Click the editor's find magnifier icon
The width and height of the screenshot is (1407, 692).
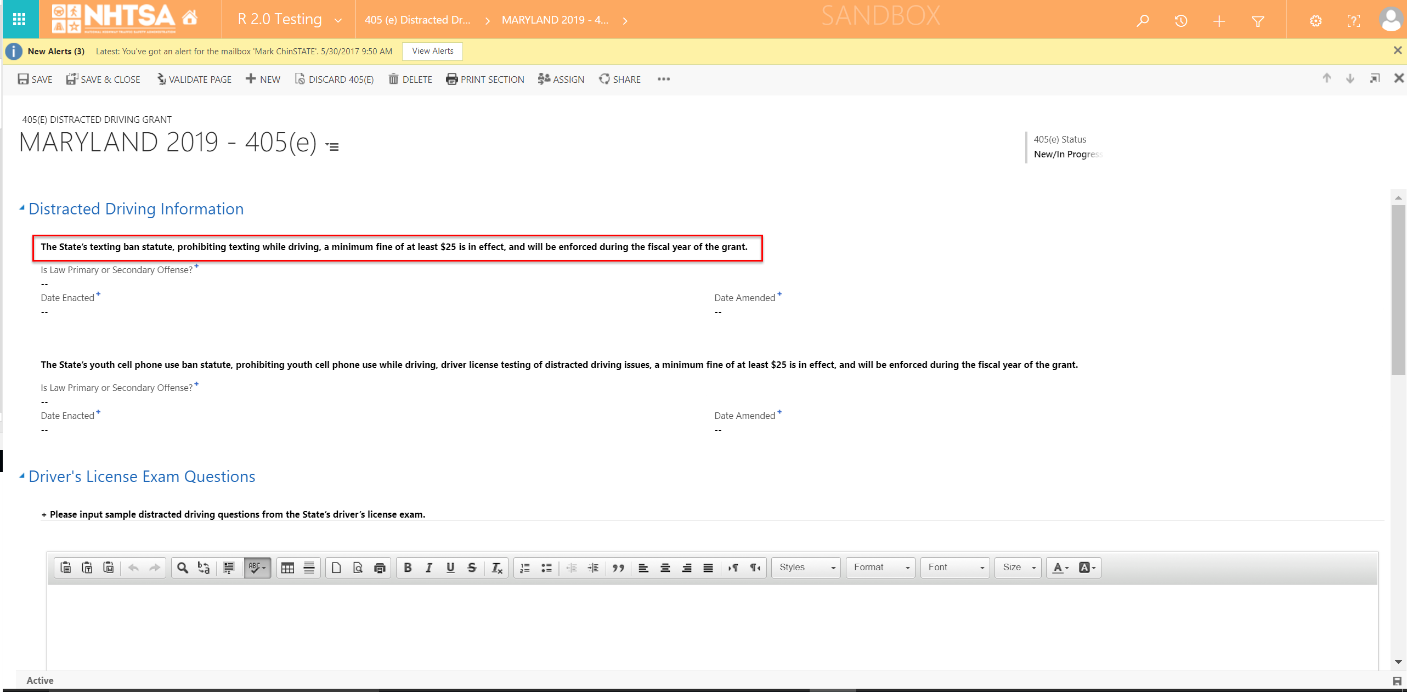[x=183, y=568]
